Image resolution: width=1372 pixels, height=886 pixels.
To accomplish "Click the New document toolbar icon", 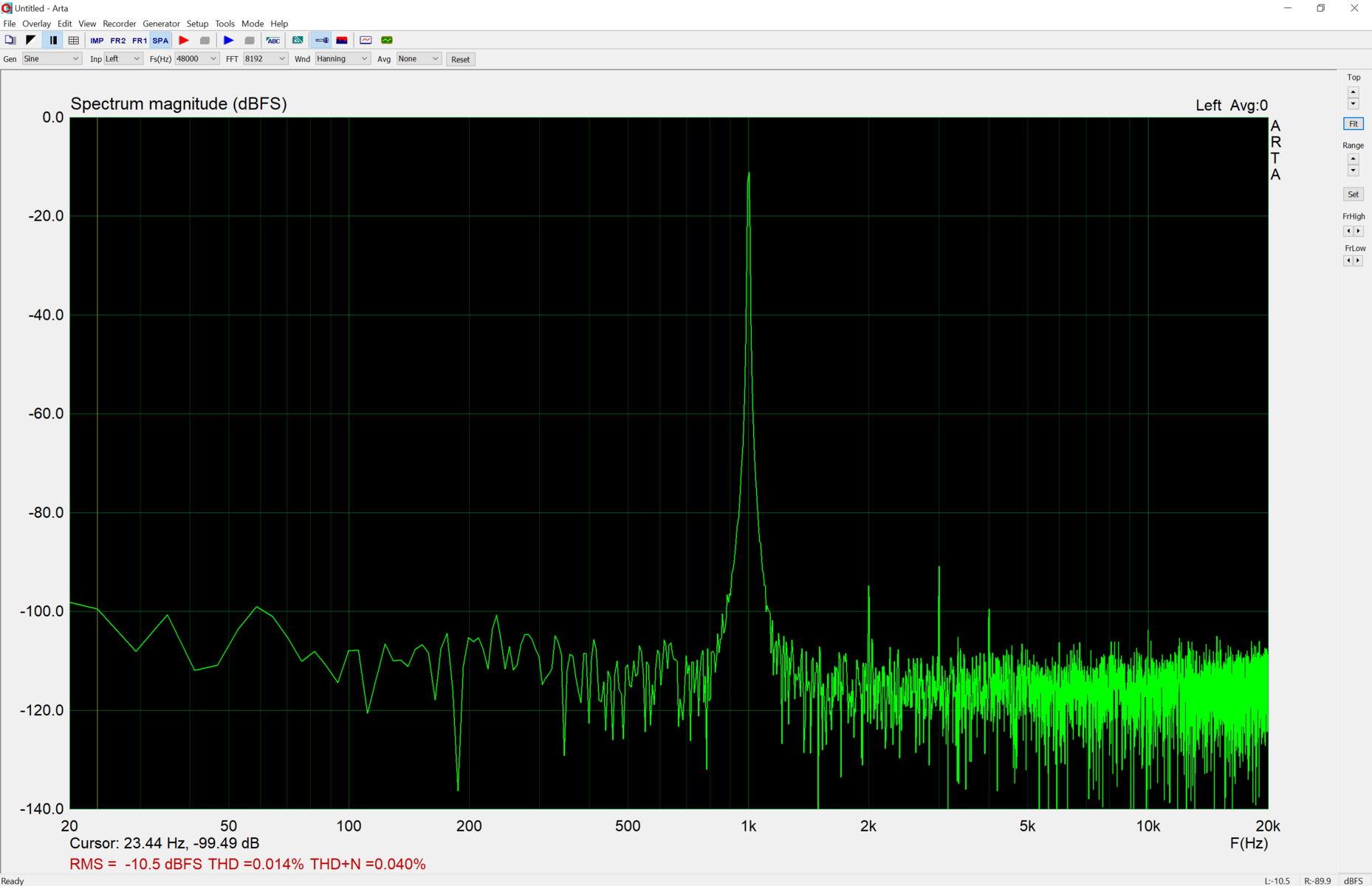I will 10,40.
